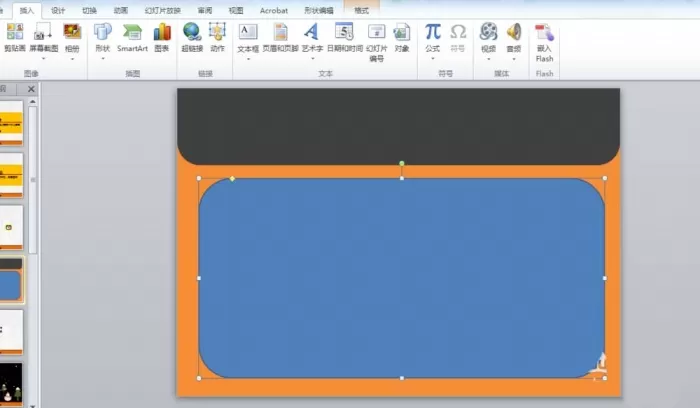Open the Shapes (形状) gallery icon
This screenshot has height=408, width=700.
tap(103, 32)
